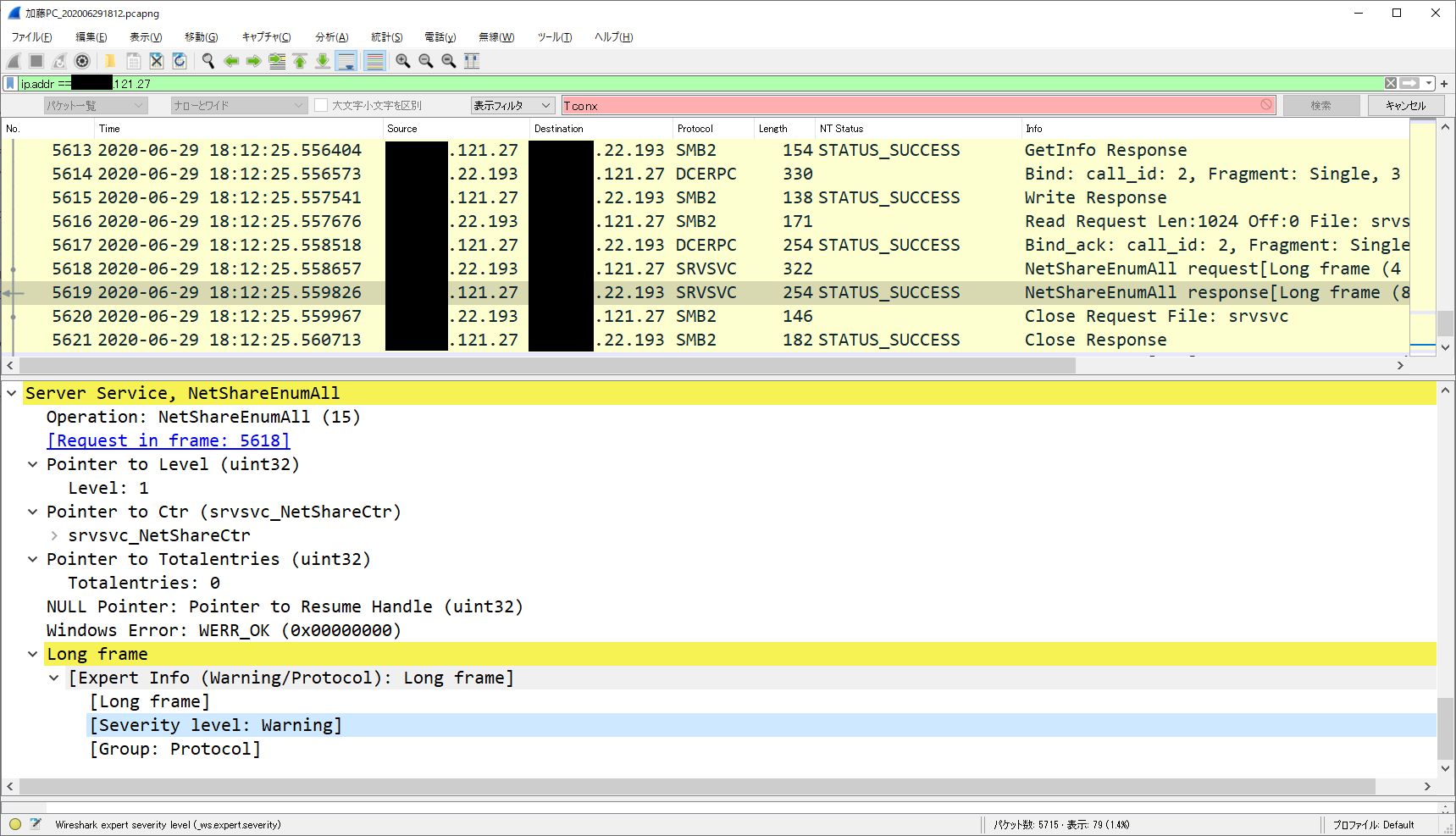Open Find a packet magnifier
Screen dimensions: 1456x836
(208, 61)
